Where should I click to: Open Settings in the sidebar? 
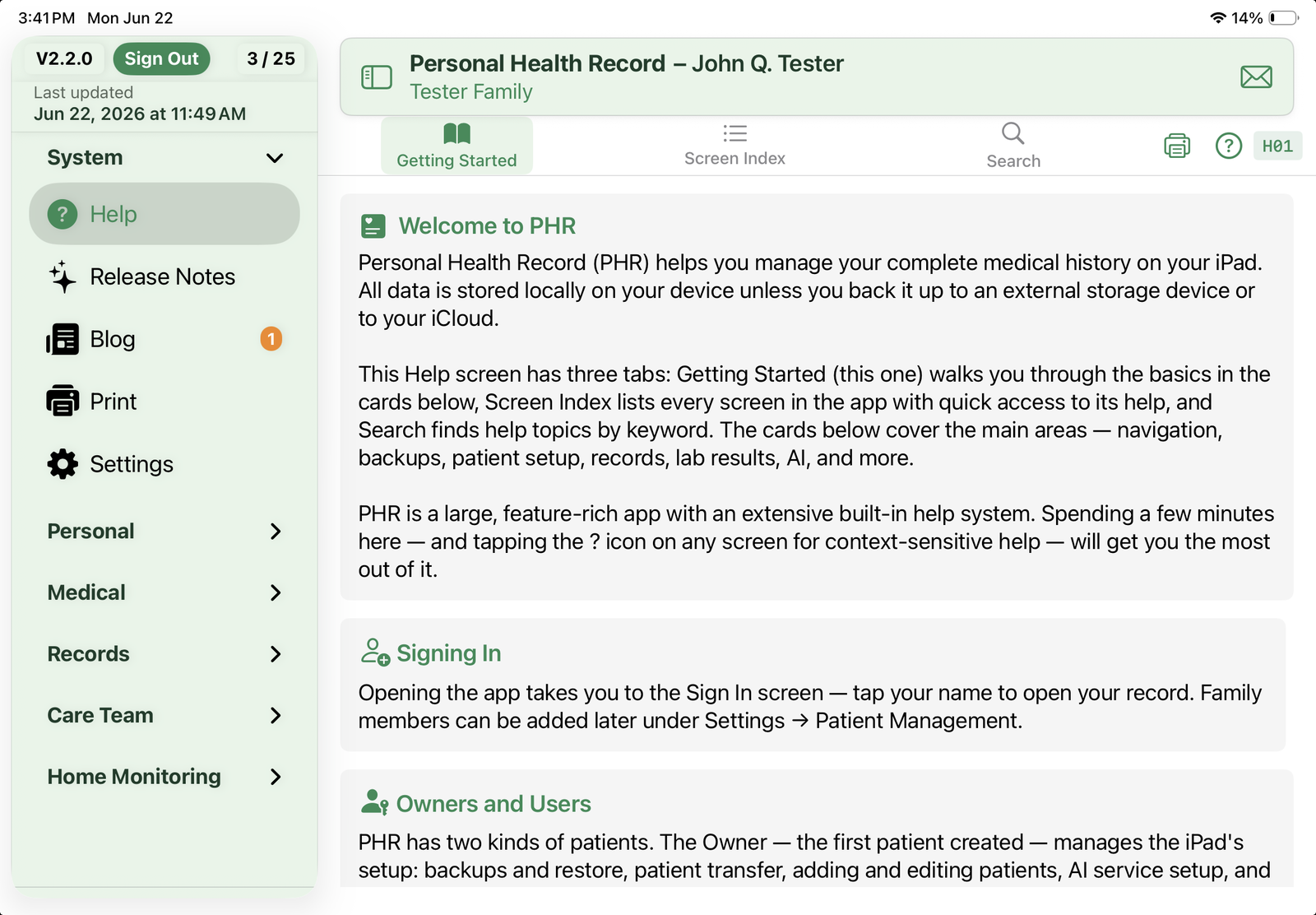click(x=164, y=464)
